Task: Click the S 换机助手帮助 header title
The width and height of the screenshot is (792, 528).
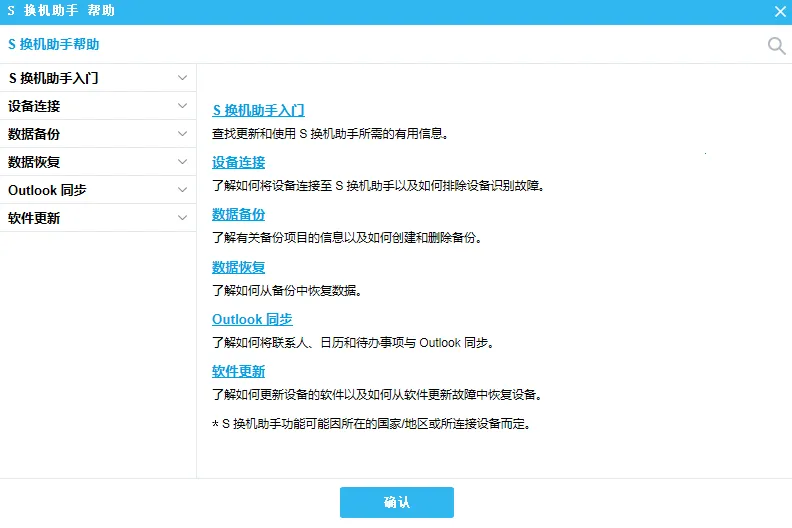Action: [x=54, y=44]
